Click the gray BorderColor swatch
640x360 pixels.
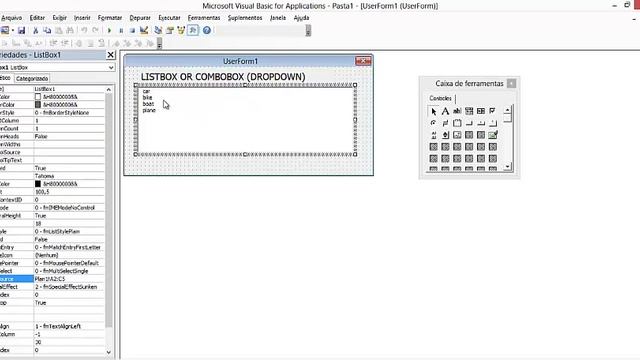click(38, 104)
